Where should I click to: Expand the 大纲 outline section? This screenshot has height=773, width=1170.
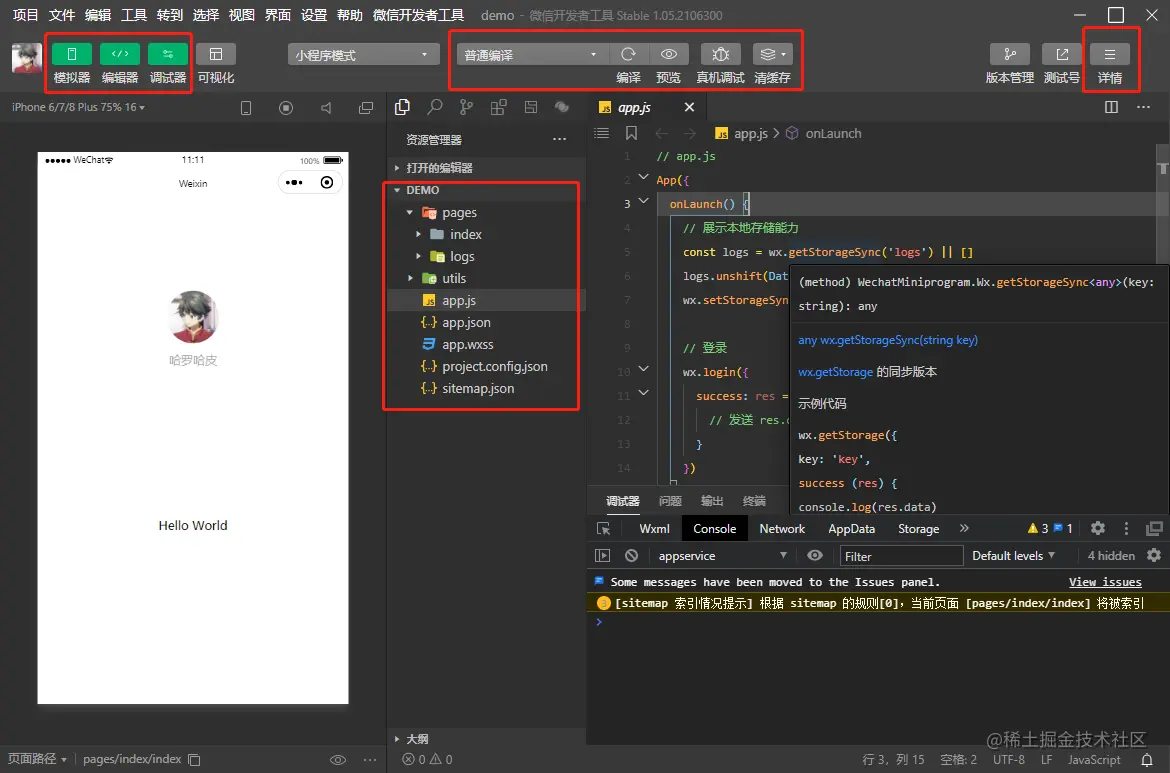[x=486, y=739]
